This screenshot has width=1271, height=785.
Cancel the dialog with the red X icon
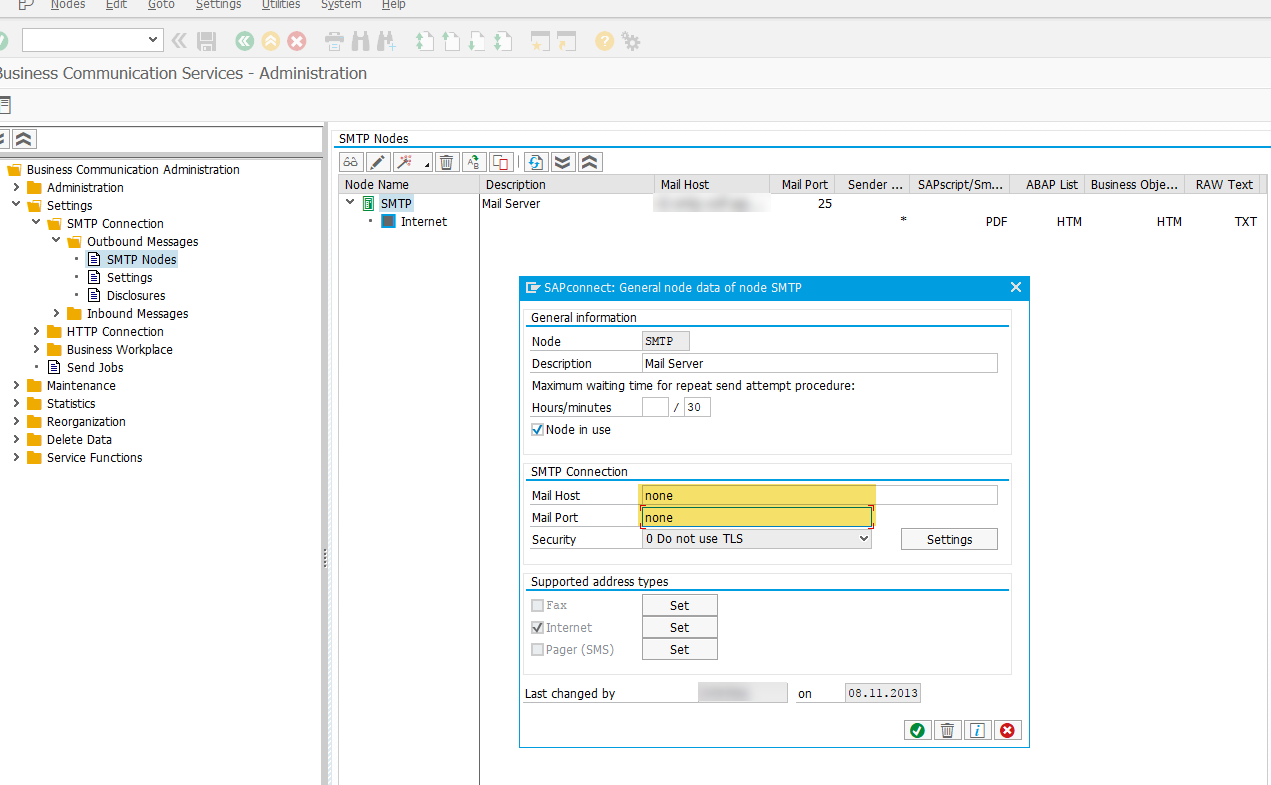1007,731
